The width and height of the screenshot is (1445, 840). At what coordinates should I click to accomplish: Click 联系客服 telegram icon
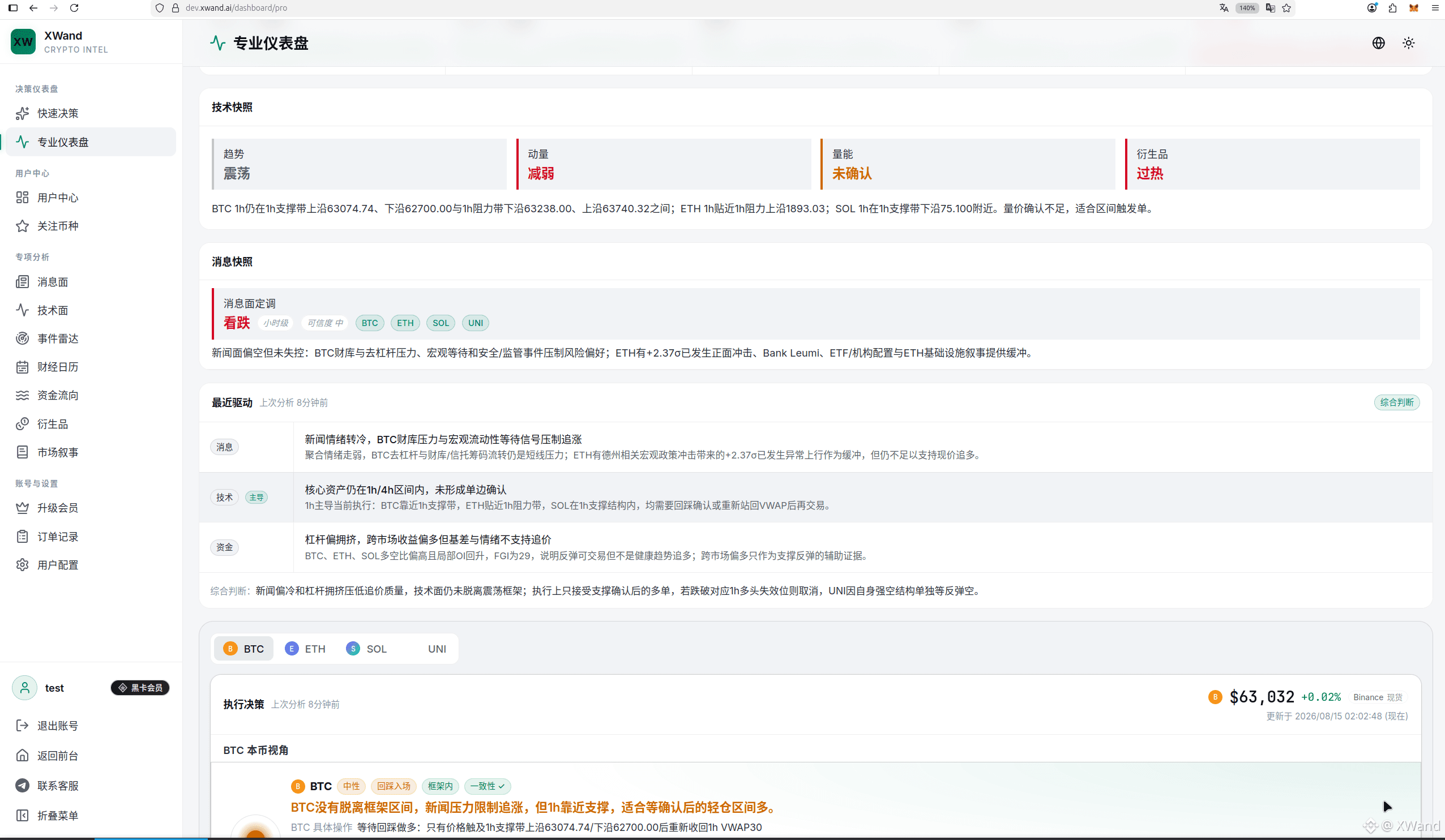[x=22, y=786]
